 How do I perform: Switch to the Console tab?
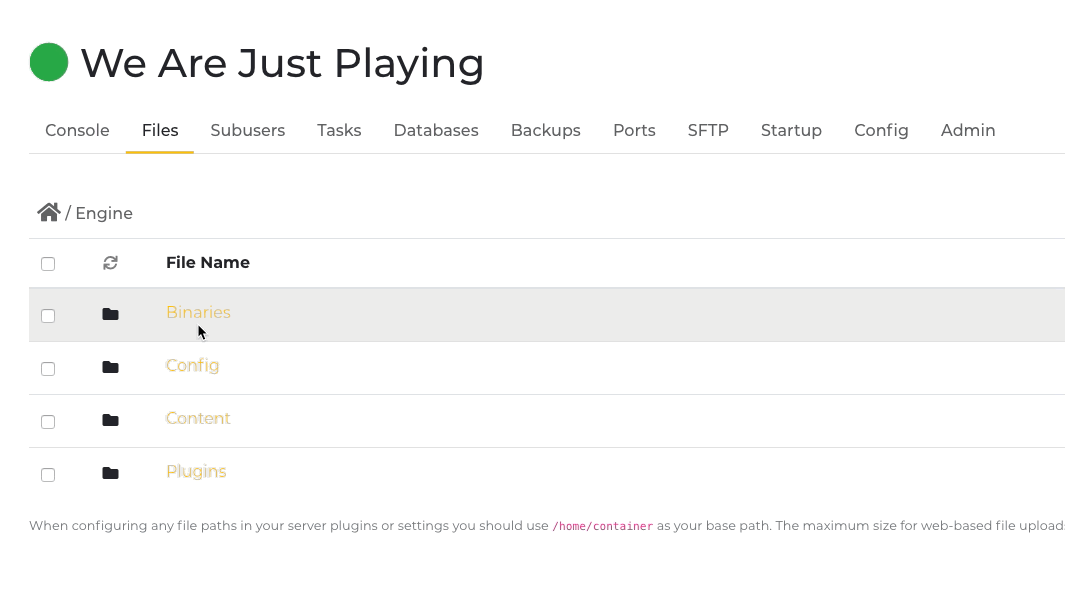pos(77,130)
